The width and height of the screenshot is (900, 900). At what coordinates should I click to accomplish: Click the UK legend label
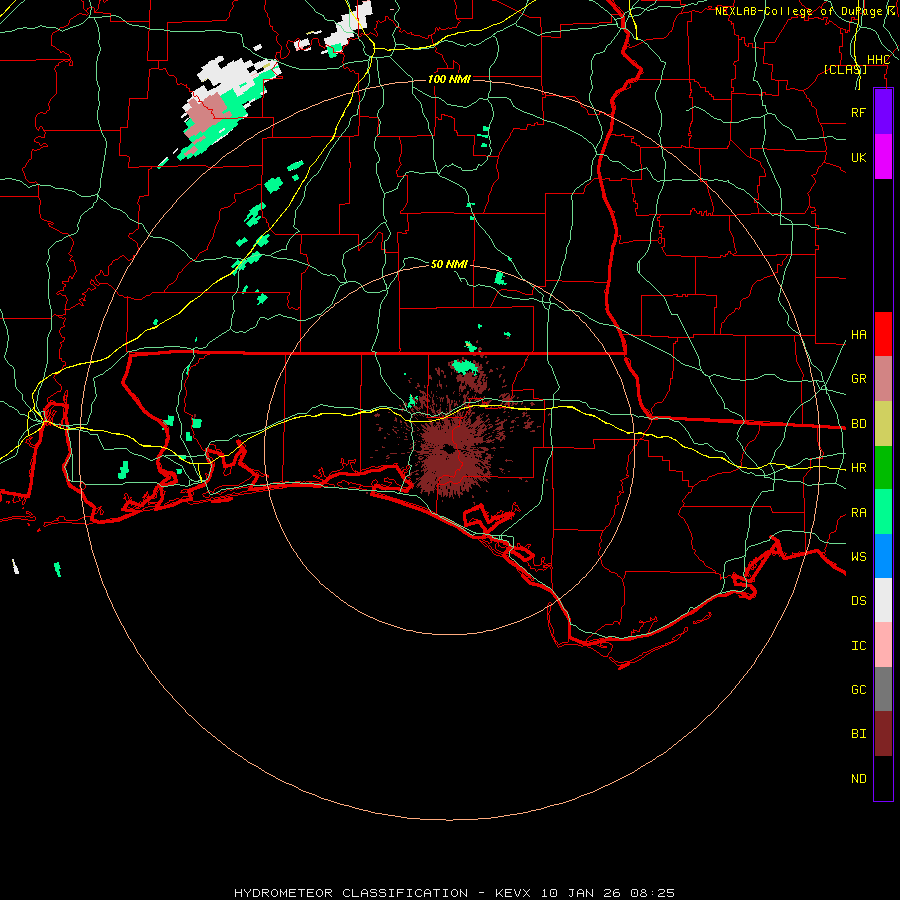858,157
